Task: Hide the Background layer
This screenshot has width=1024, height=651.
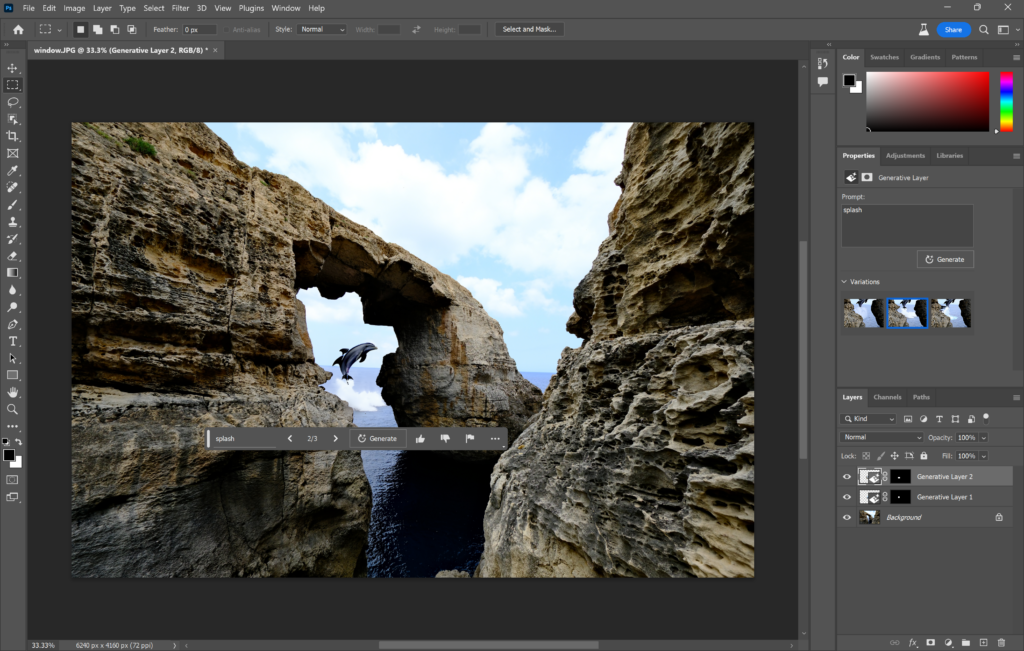Action: pos(846,517)
